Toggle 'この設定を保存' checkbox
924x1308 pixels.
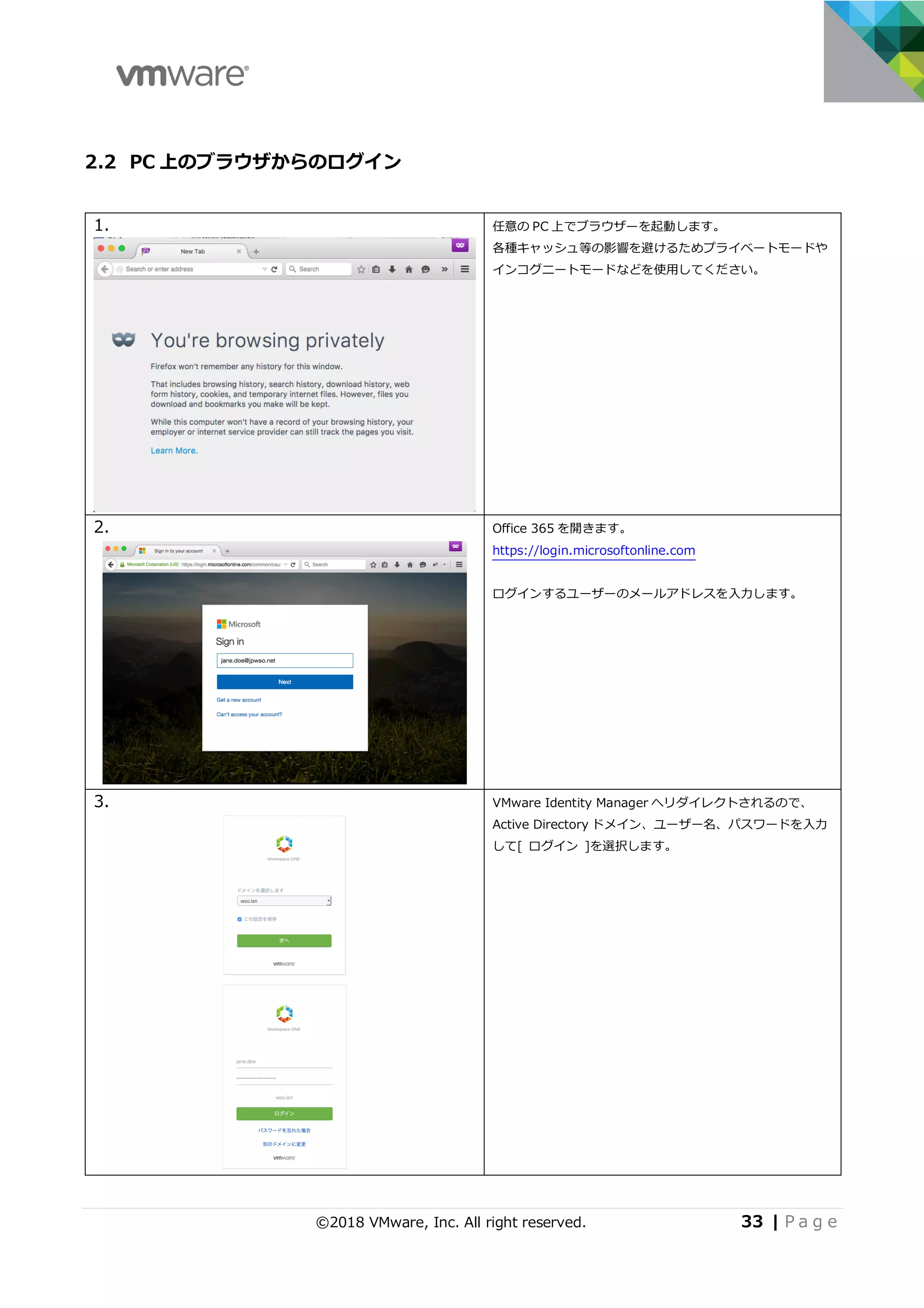coord(240,919)
